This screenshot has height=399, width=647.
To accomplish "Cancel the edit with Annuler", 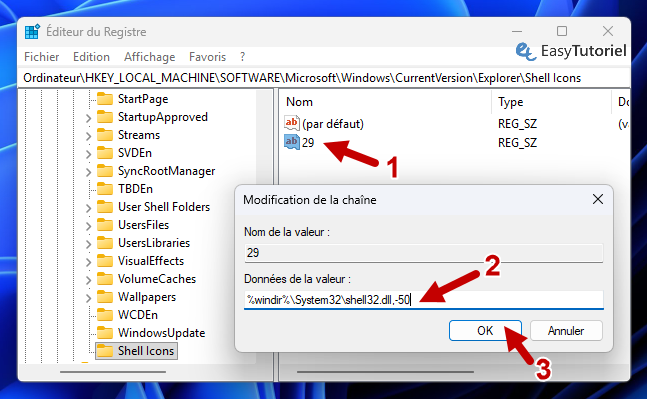I will pos(566,331).
